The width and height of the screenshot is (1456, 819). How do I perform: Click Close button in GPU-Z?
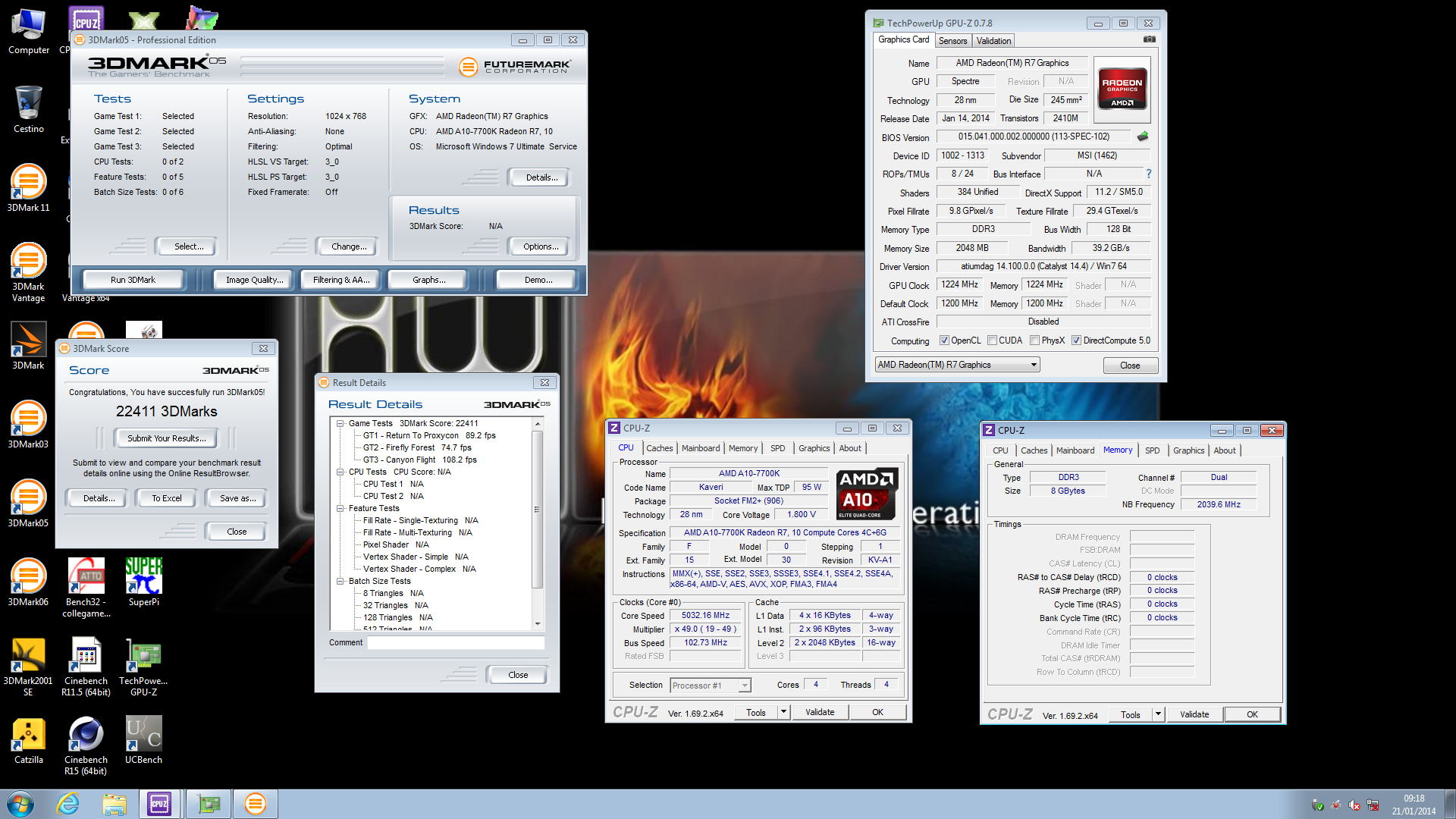point(1130,366)
